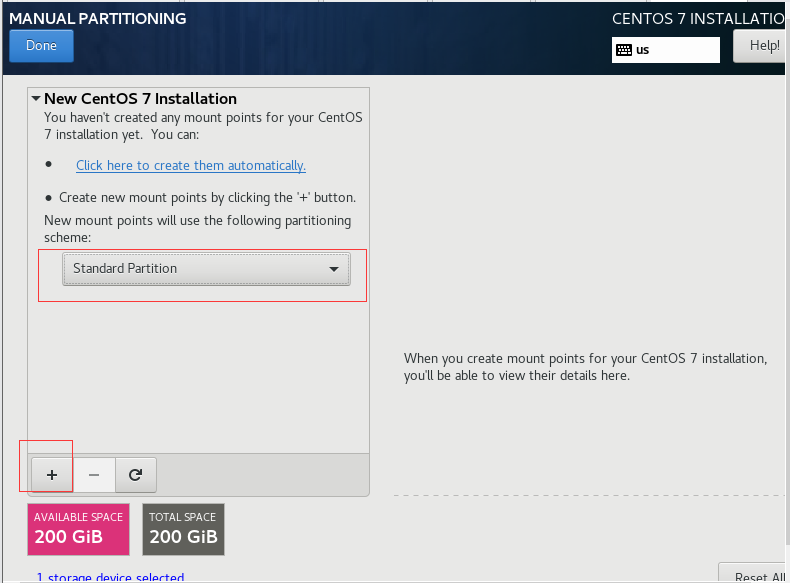790x583 pixels.
Task: Click the New CentOS 7 Installation heading text
Action: point(140,99)
